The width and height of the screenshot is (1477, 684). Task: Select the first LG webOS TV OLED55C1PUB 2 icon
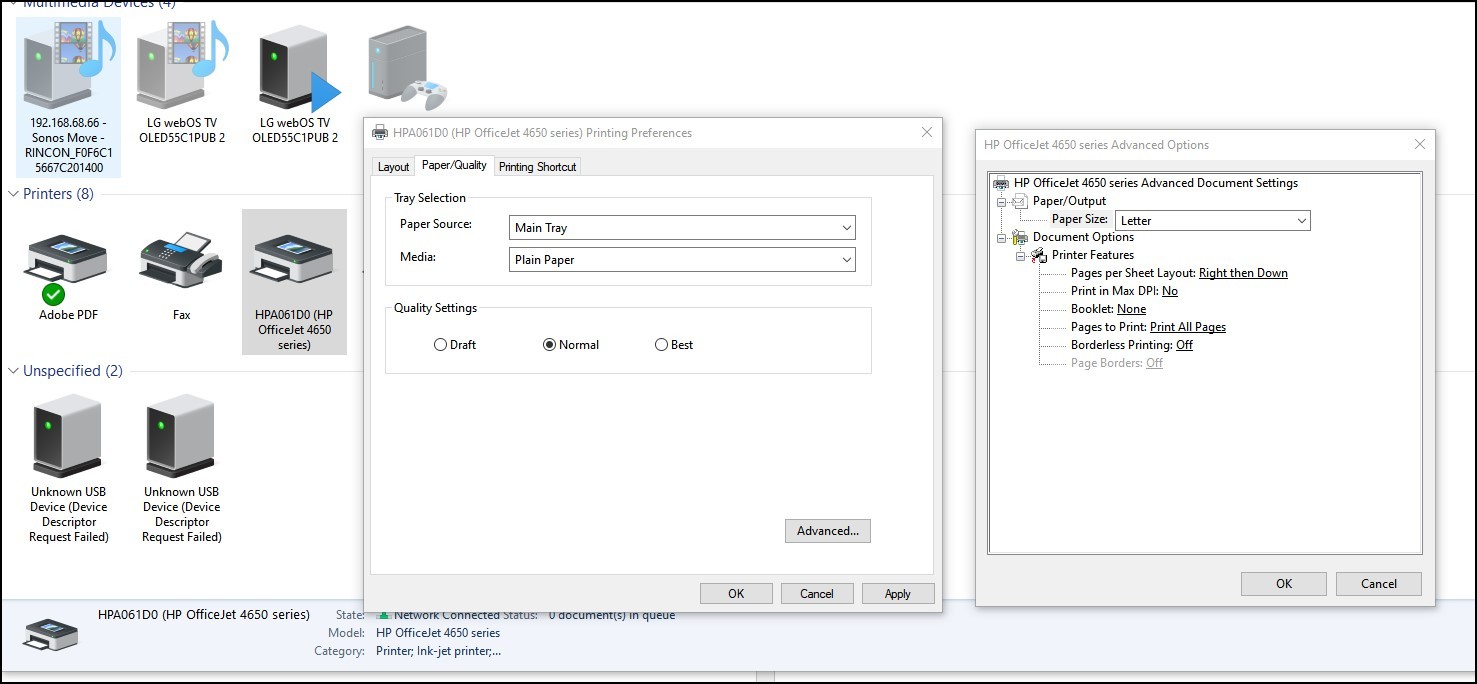[180, 62]
